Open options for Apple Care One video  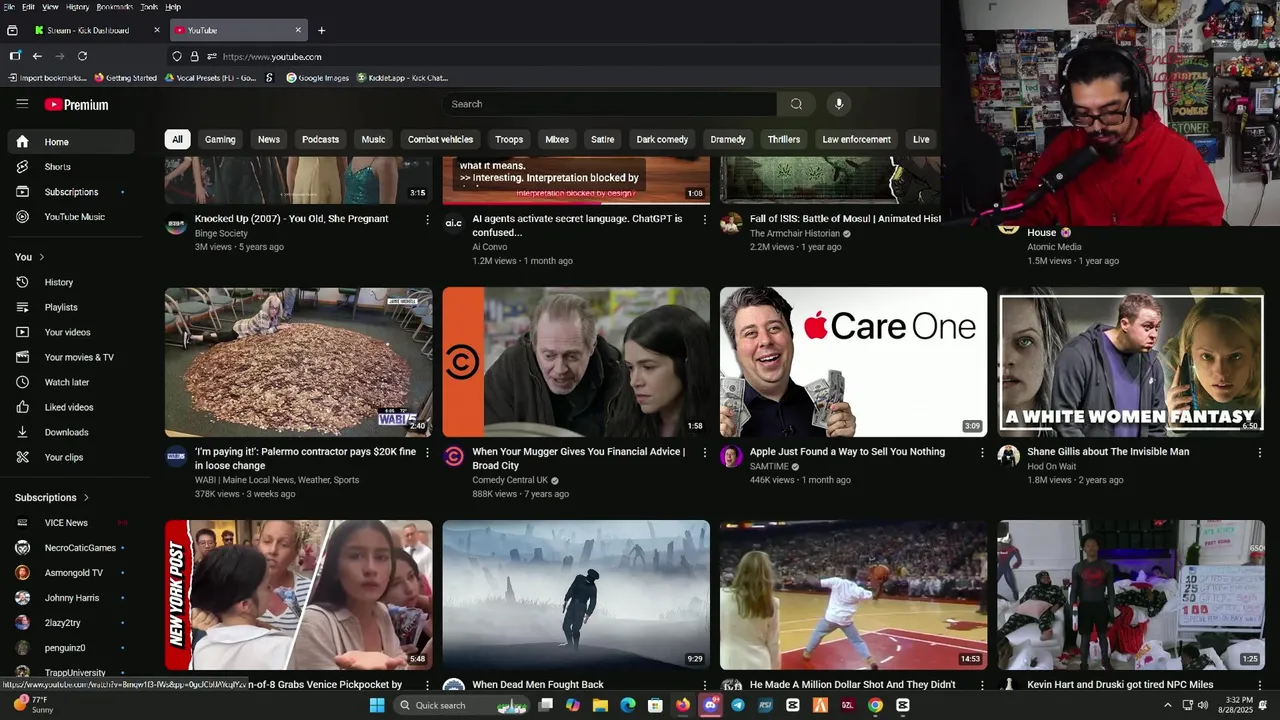[x=982, y=452]
